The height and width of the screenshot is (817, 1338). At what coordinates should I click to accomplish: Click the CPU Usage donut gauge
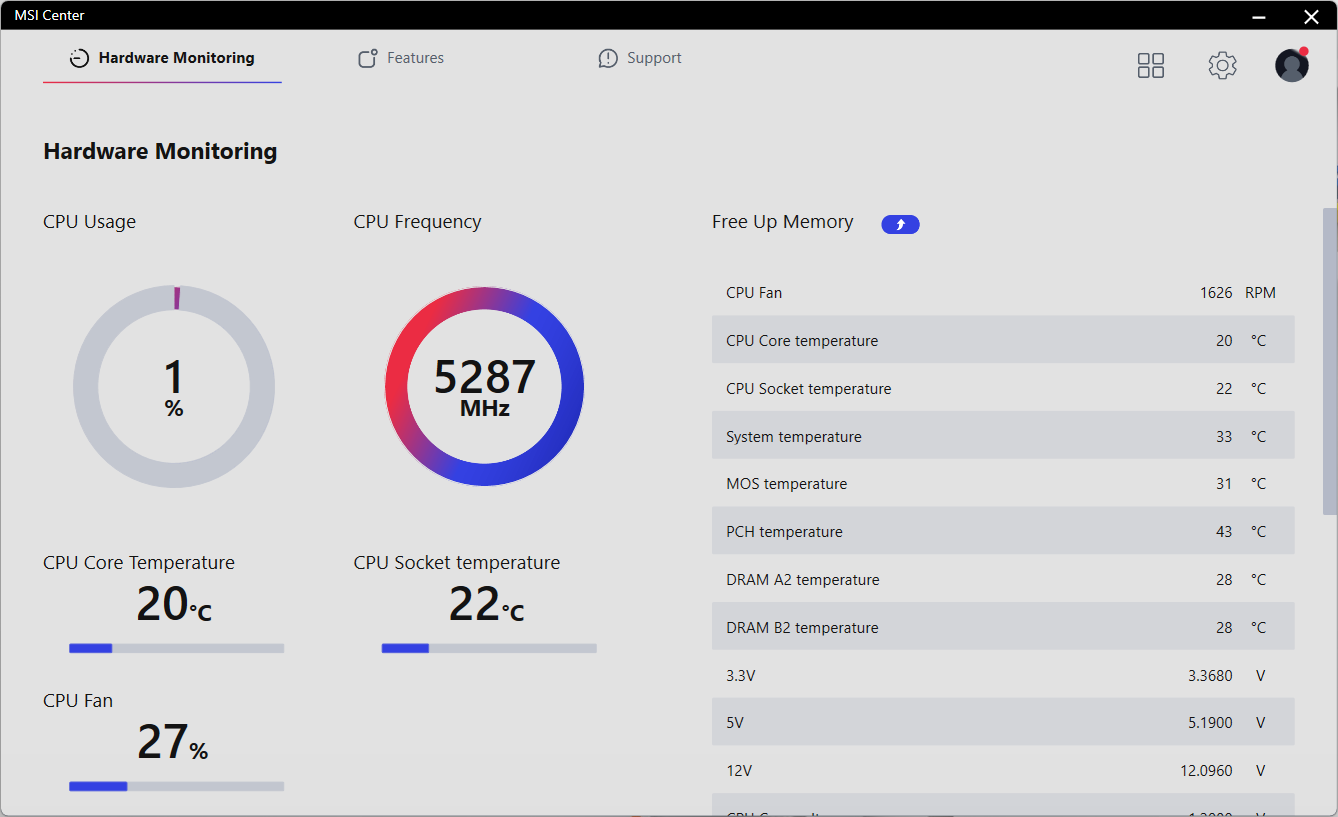pos(174,386)
